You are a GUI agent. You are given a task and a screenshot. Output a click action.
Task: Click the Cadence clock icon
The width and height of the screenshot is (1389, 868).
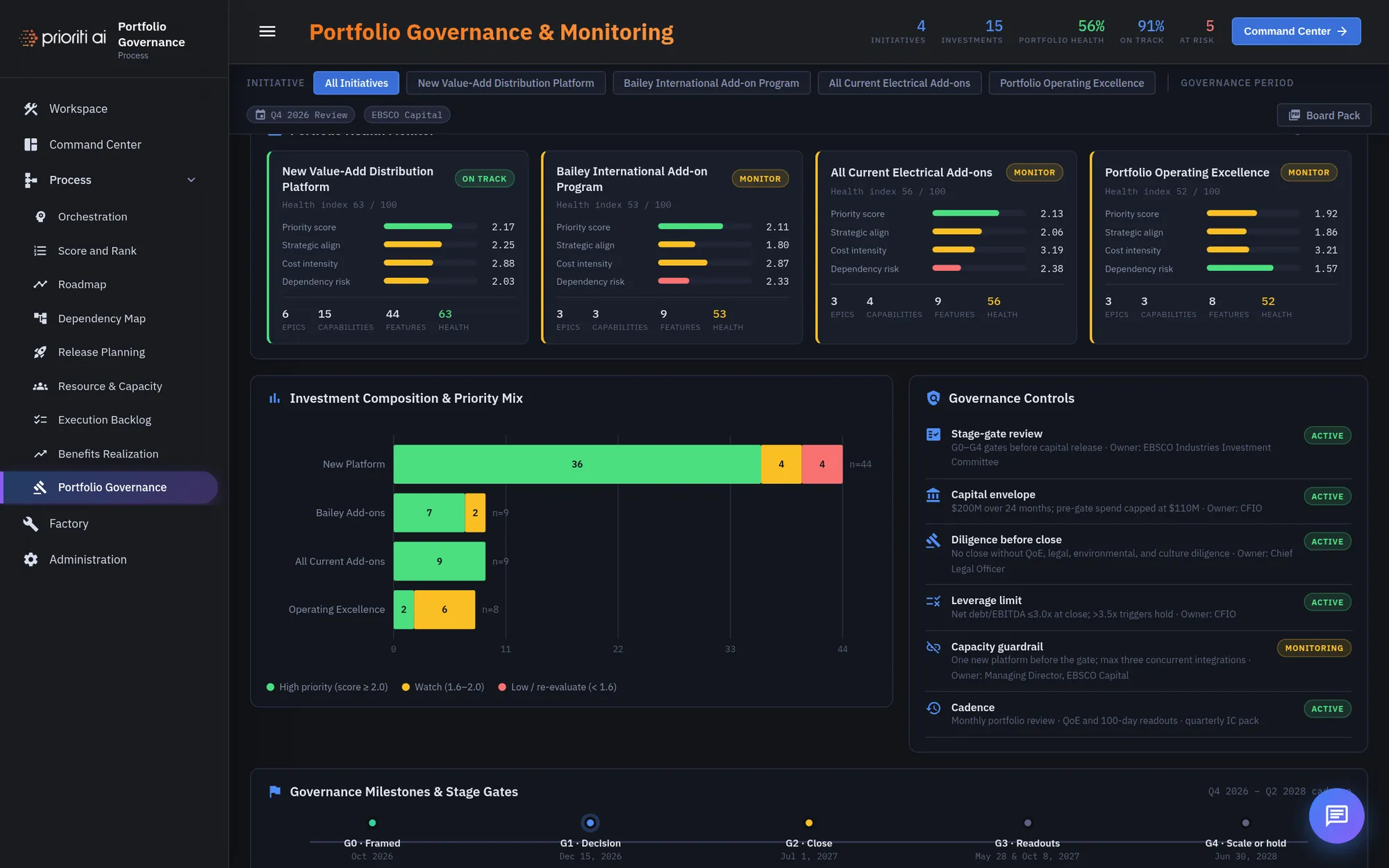point(933,708)
